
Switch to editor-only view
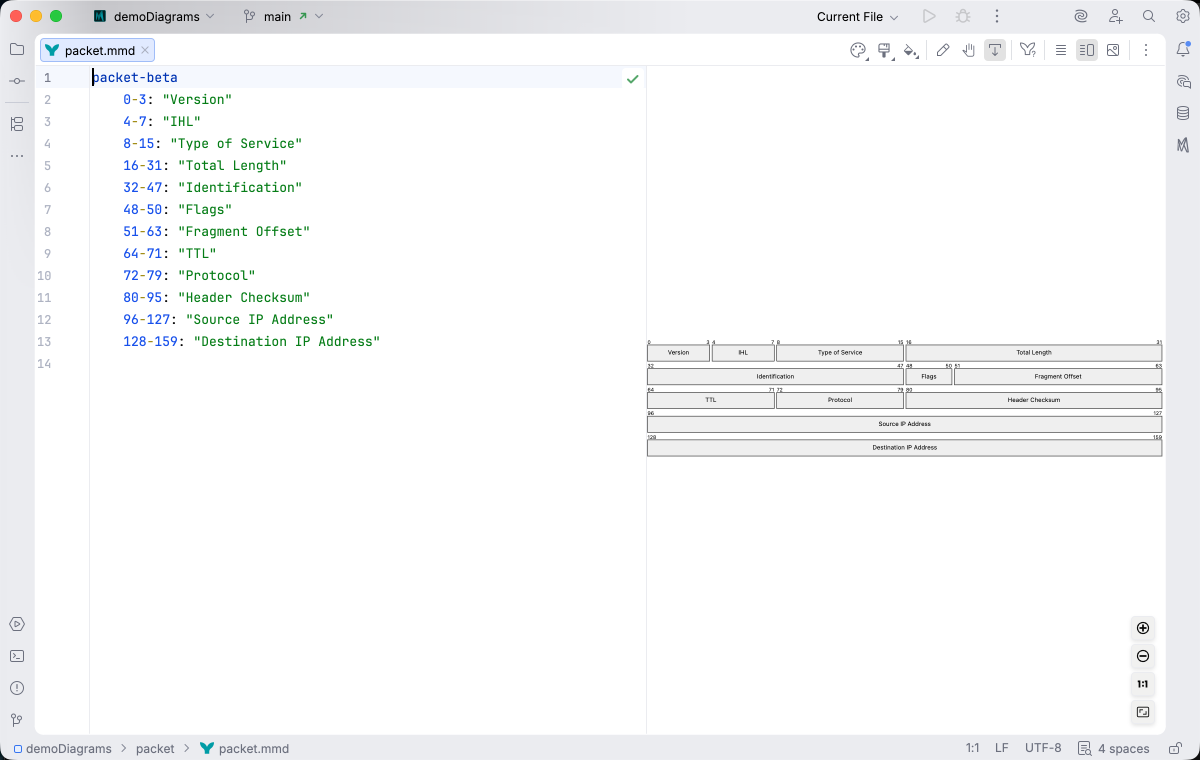[x=1061, y=50]
